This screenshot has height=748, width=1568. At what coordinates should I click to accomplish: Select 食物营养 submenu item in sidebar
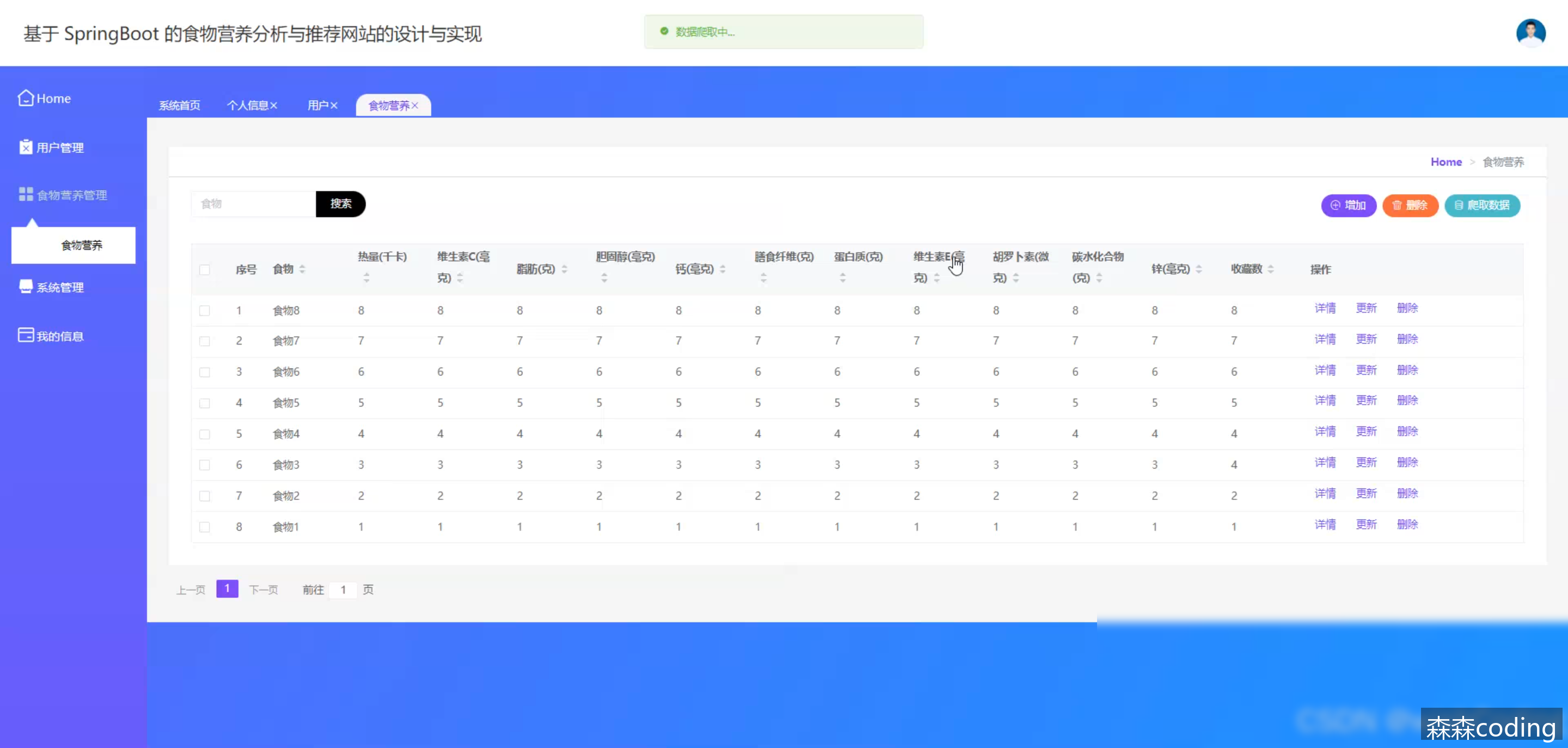tap(82, 246)
